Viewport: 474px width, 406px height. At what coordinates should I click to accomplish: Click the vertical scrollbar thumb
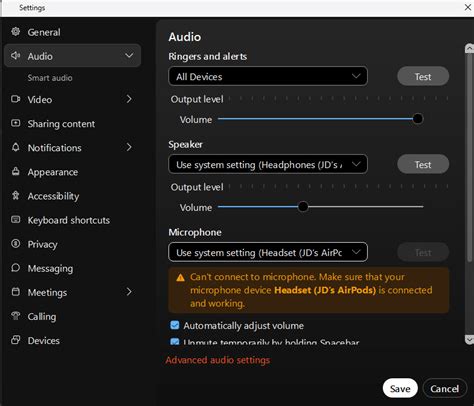pos(470,157)
